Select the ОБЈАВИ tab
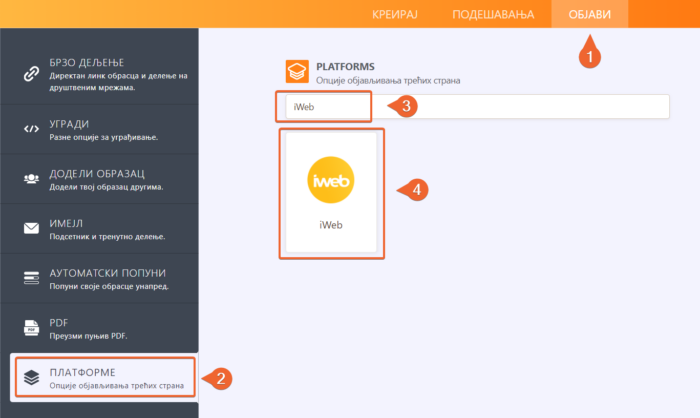Image resolution: width=700 pixels, height=418 pixels. click(589, 14)
